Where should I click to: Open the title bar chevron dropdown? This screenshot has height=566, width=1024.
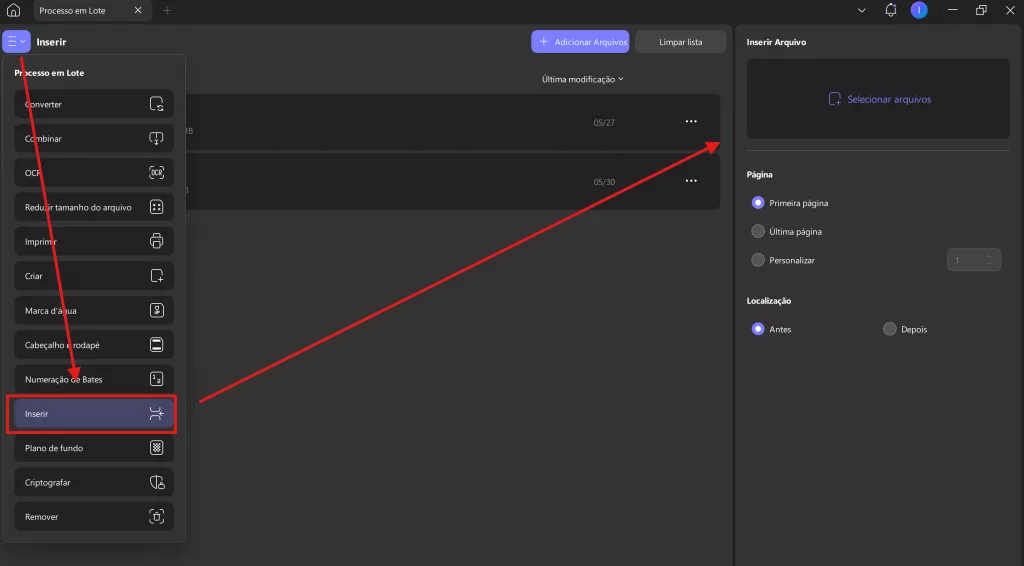click(861, 10)
